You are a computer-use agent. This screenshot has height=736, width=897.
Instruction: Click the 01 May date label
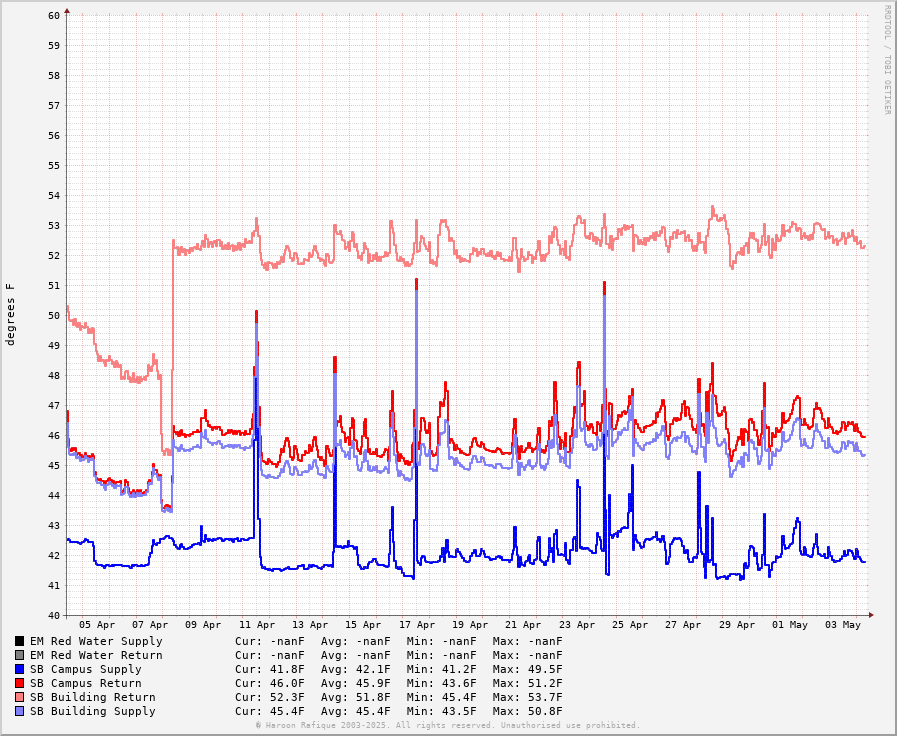point(790,625)
